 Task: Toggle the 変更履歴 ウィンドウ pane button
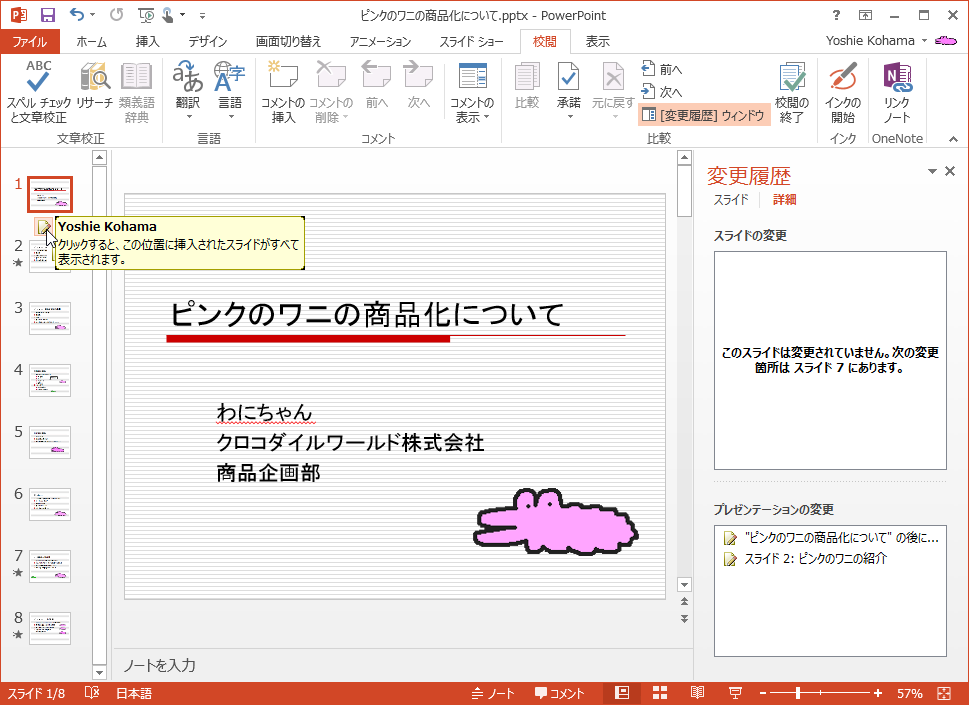coord(704,115)
